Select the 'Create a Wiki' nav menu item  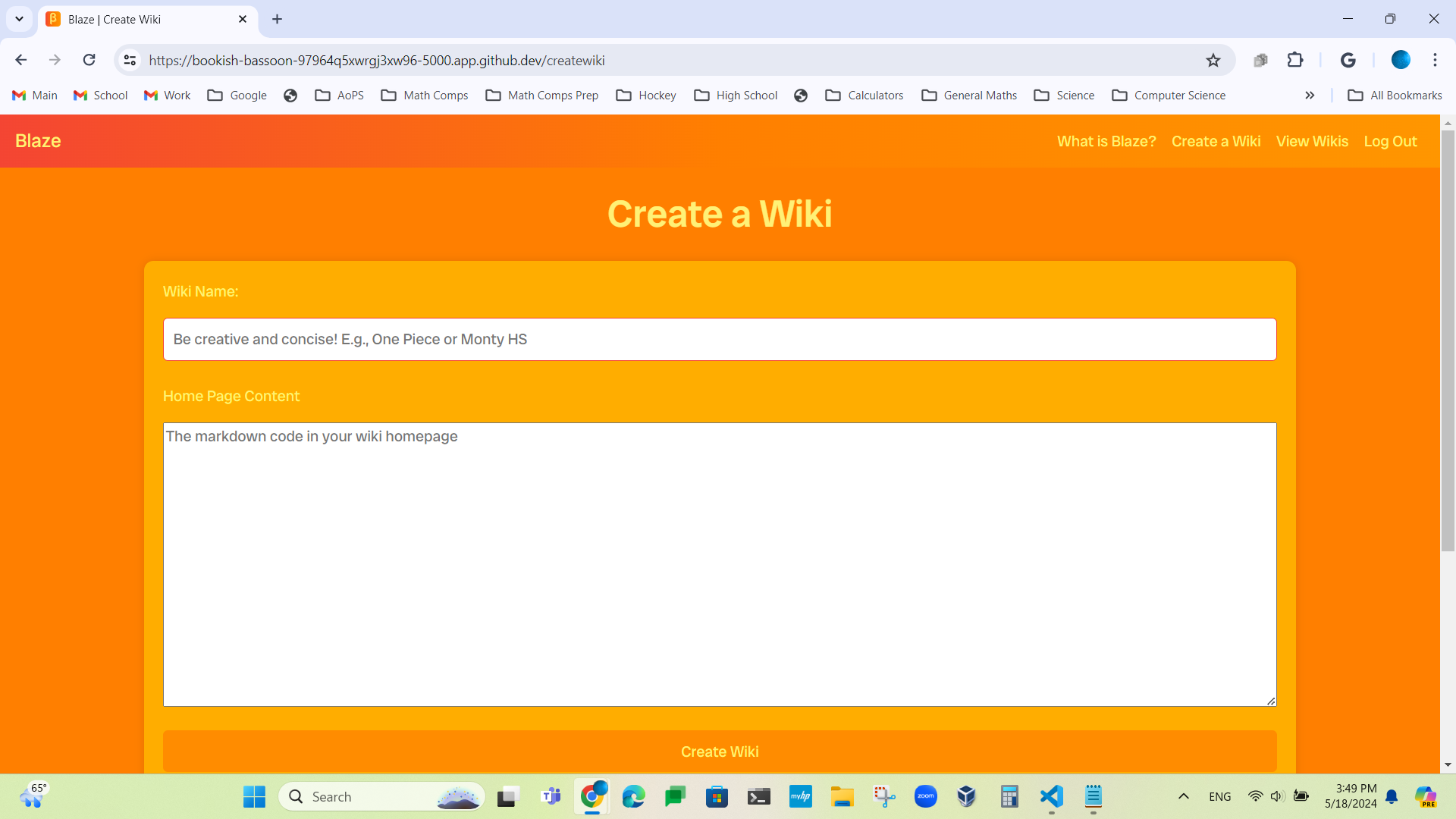click(x=1216, y=141)
